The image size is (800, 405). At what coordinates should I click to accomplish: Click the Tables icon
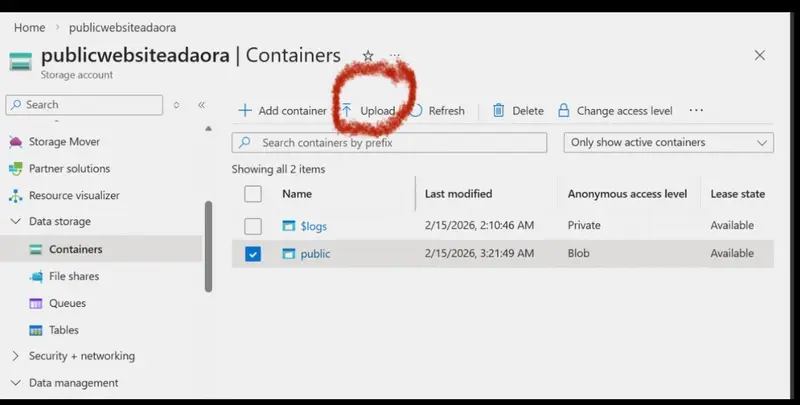tap(36, 331)
